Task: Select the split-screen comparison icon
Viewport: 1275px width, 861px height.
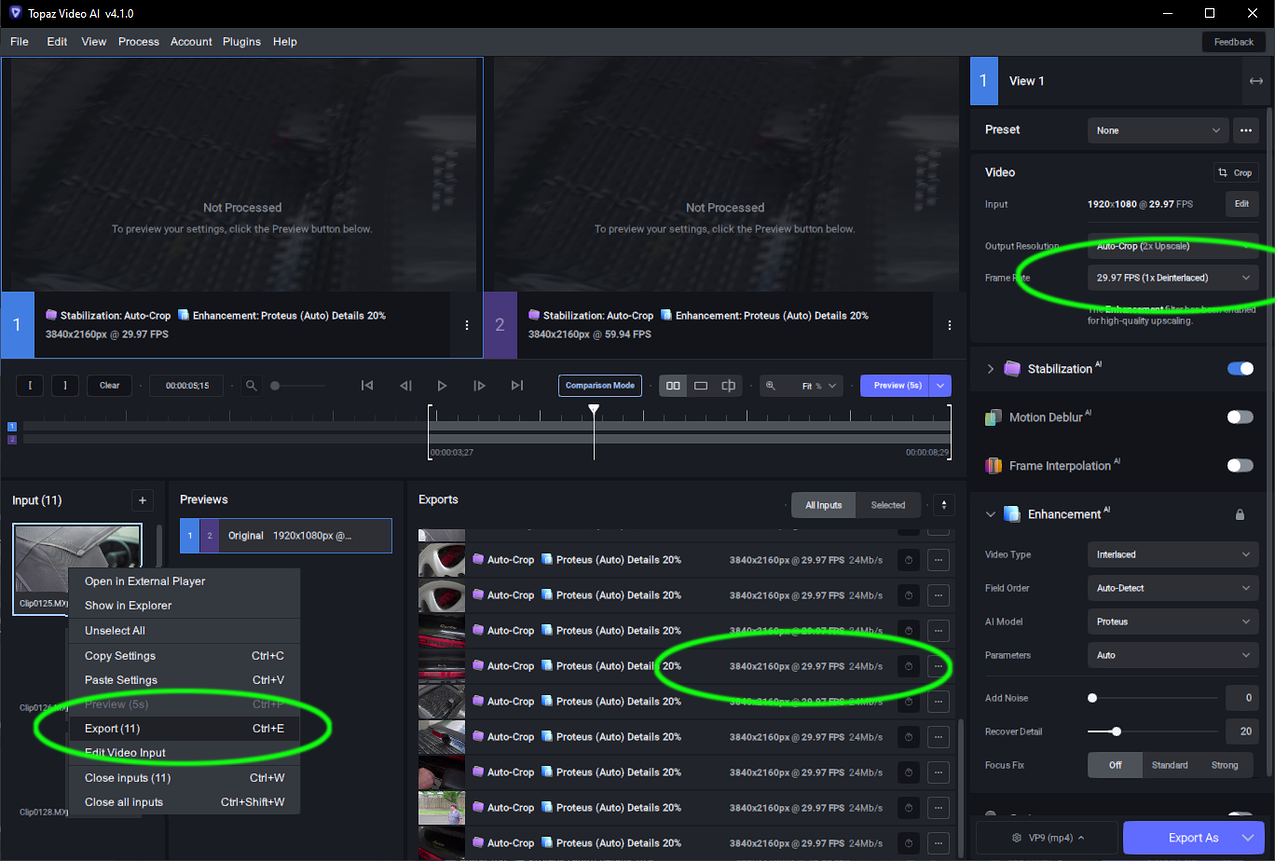Action: coord(728,385)
